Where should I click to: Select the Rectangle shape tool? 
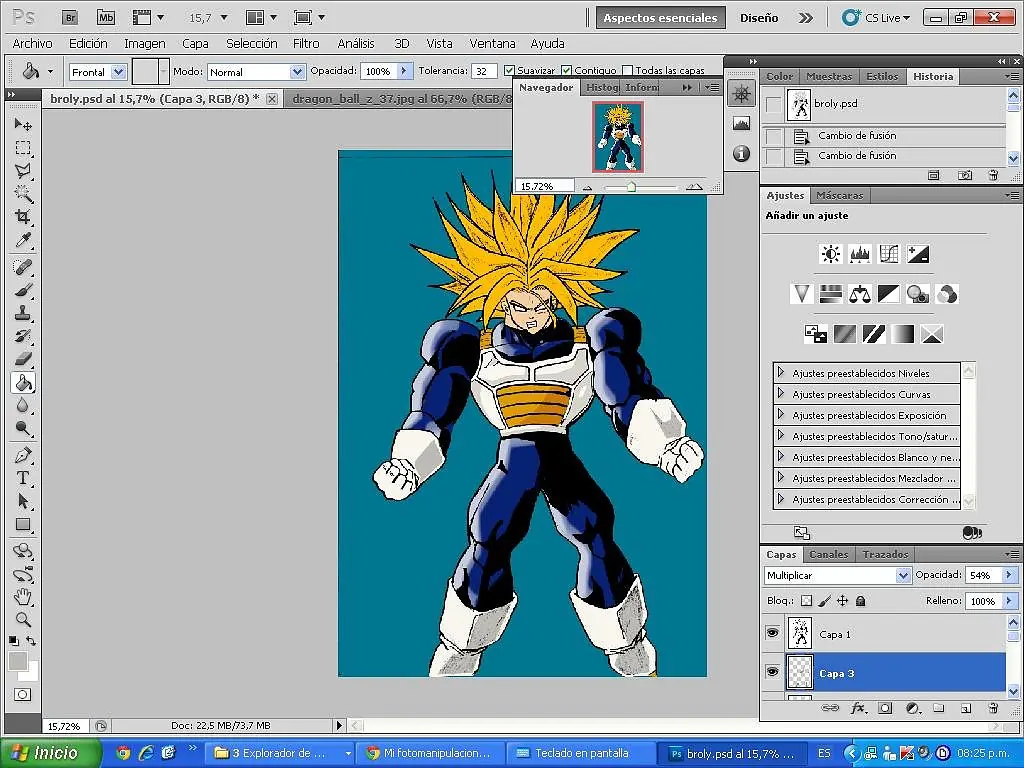[x=23, y=524]
